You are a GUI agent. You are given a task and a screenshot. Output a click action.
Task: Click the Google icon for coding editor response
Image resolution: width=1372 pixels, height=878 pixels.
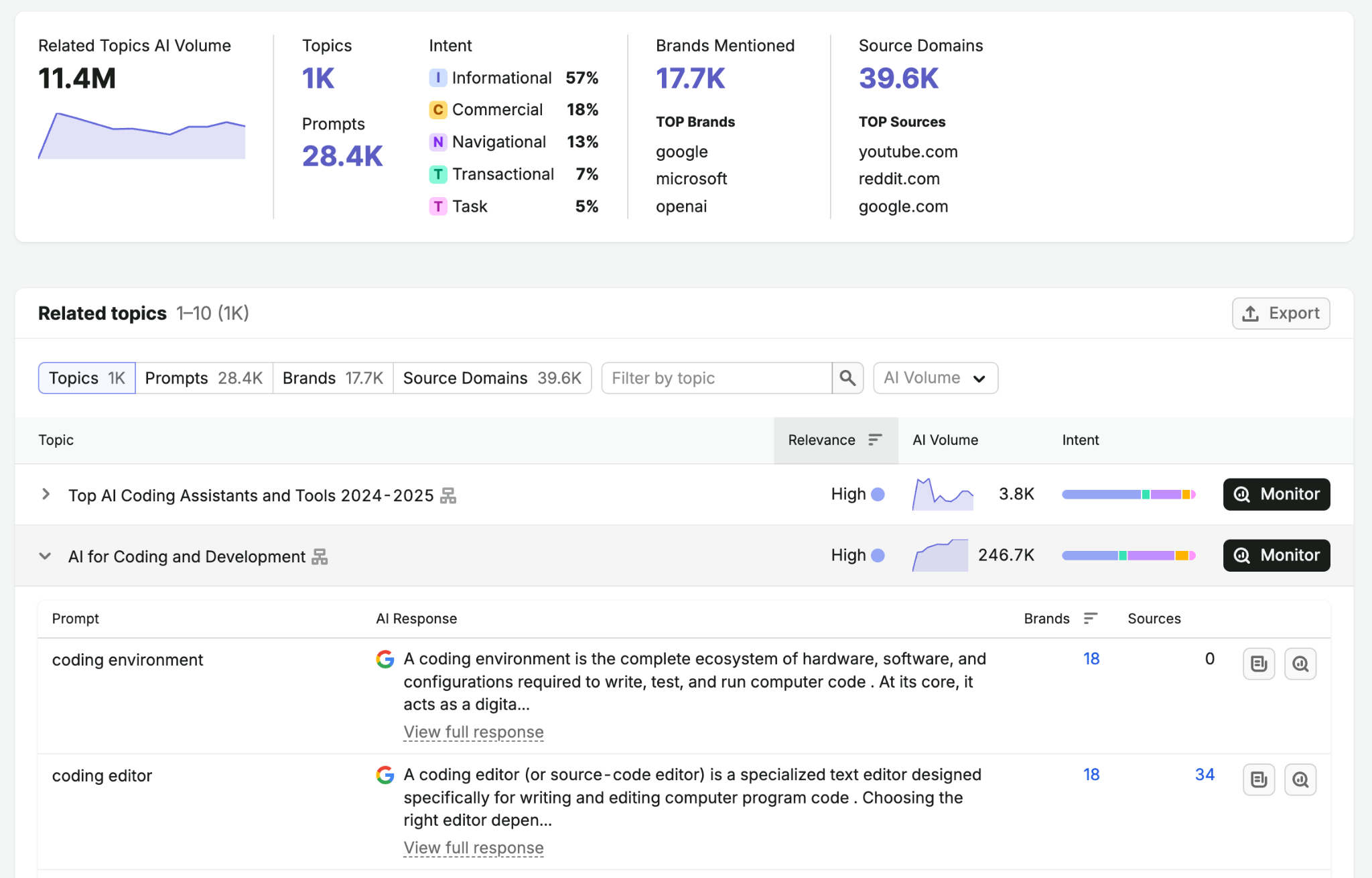pos(385,775)
